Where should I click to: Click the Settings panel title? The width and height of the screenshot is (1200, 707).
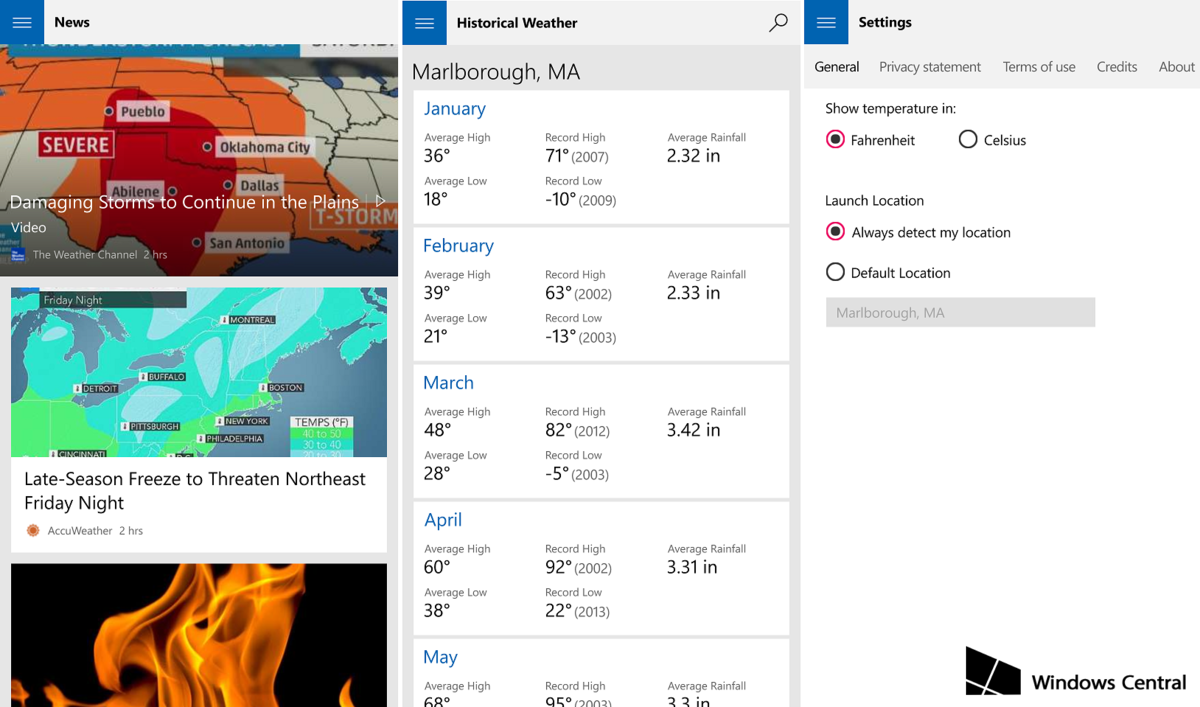pos(885,22)
